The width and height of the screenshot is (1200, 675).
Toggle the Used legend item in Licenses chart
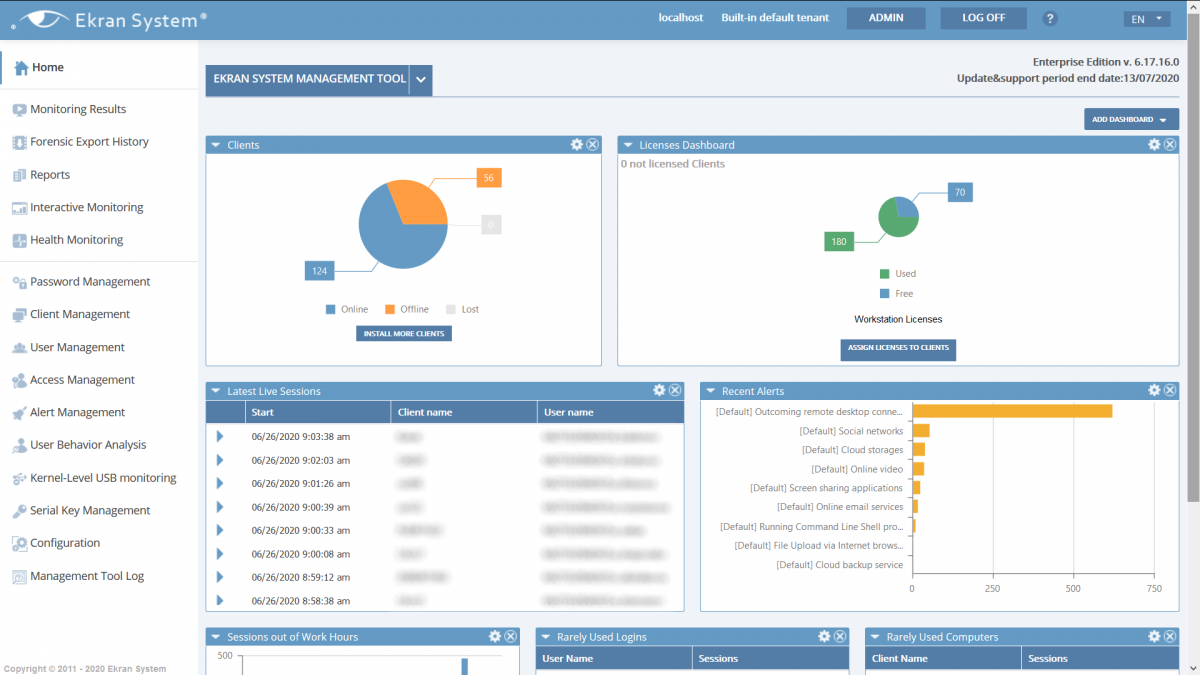tap(897, 274)
